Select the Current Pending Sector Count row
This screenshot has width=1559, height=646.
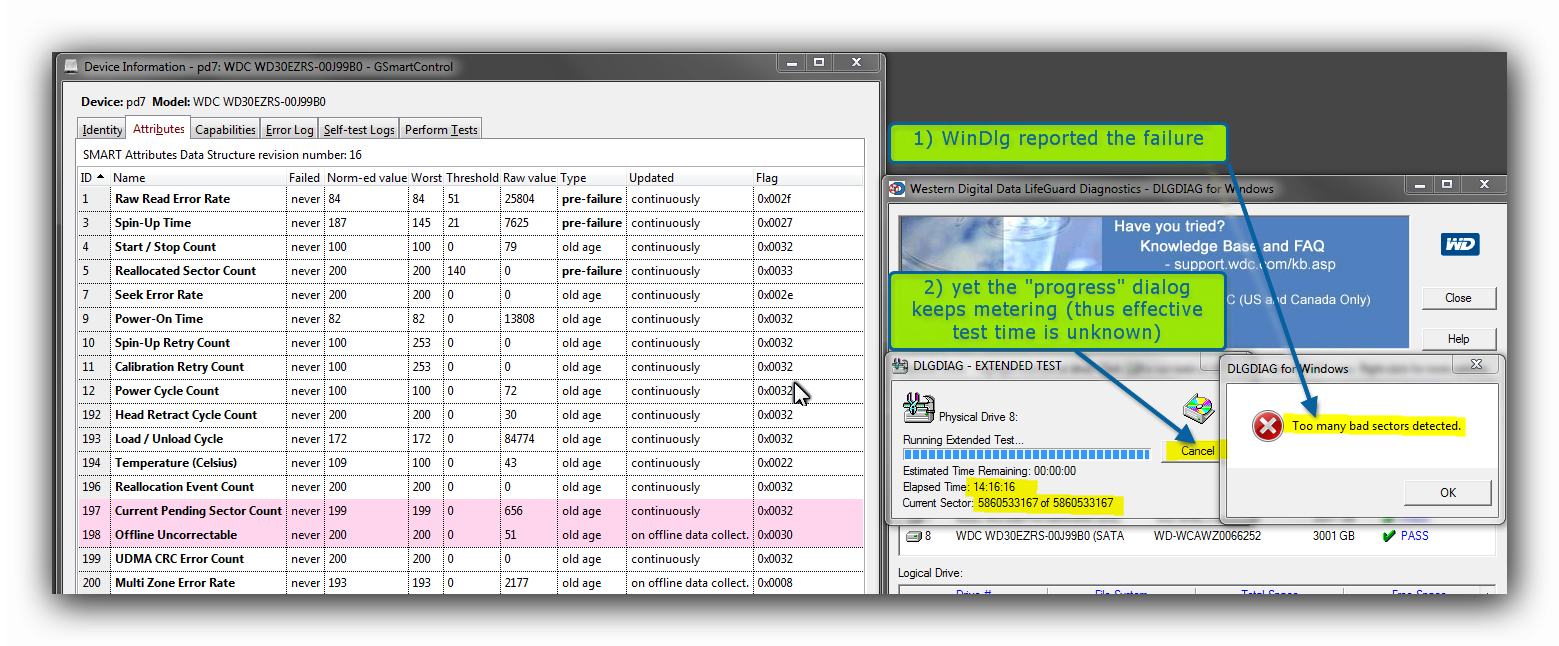tap(470, 511)
